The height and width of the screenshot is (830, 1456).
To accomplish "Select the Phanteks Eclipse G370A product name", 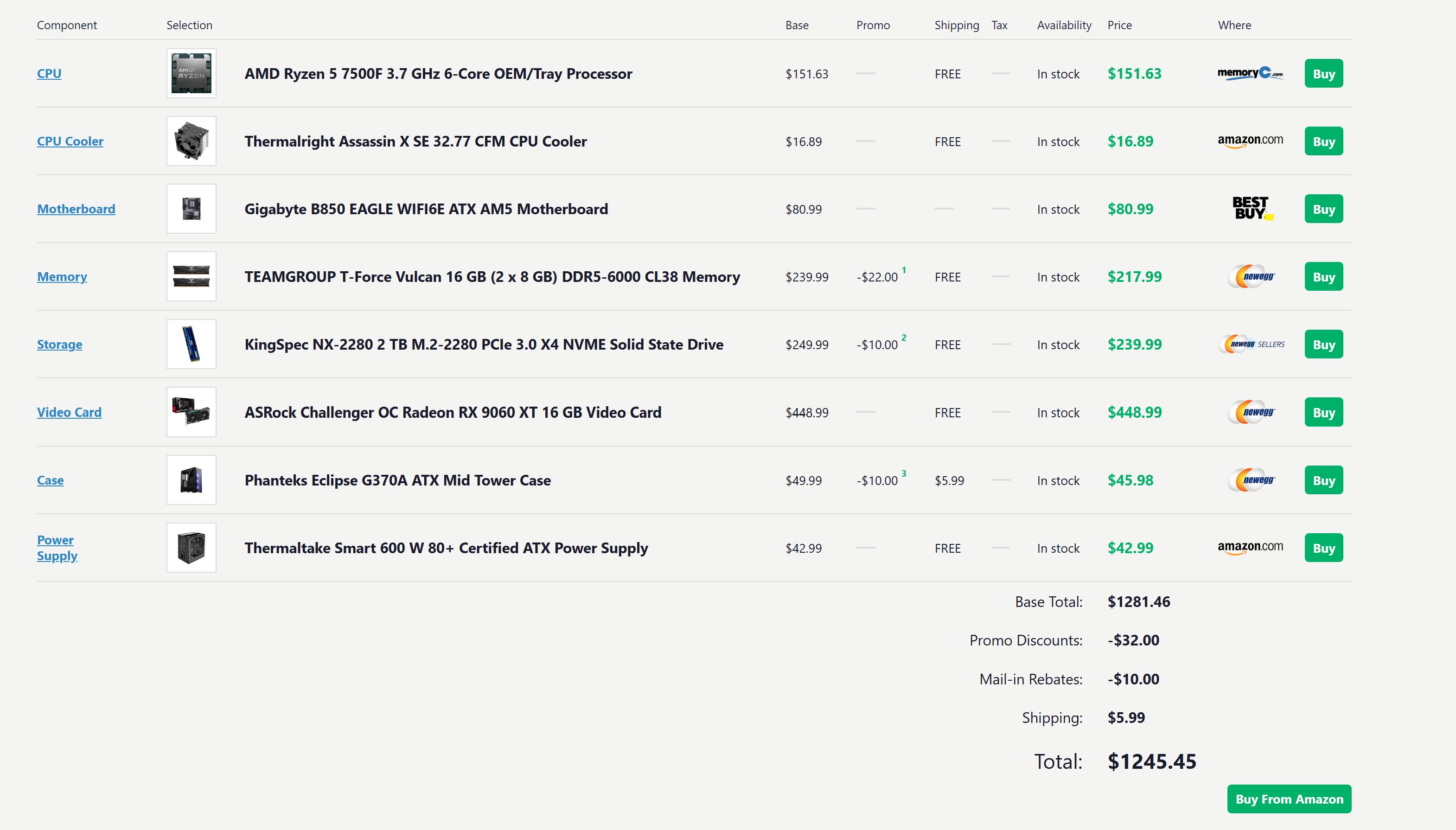I will 398,480.
